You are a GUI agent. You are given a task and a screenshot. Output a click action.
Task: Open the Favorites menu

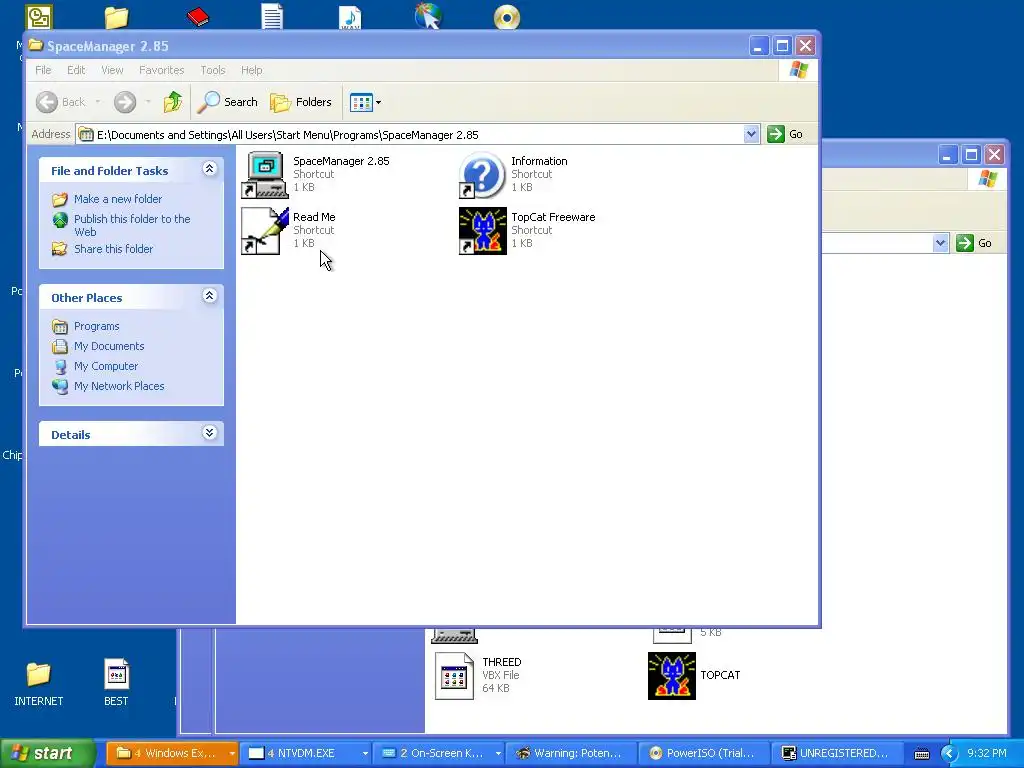(x=161, y=70)
